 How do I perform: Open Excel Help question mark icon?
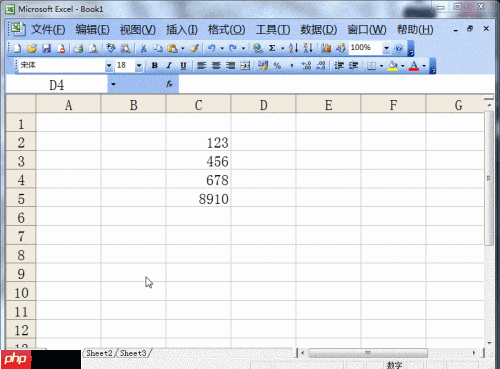(398, 49)
